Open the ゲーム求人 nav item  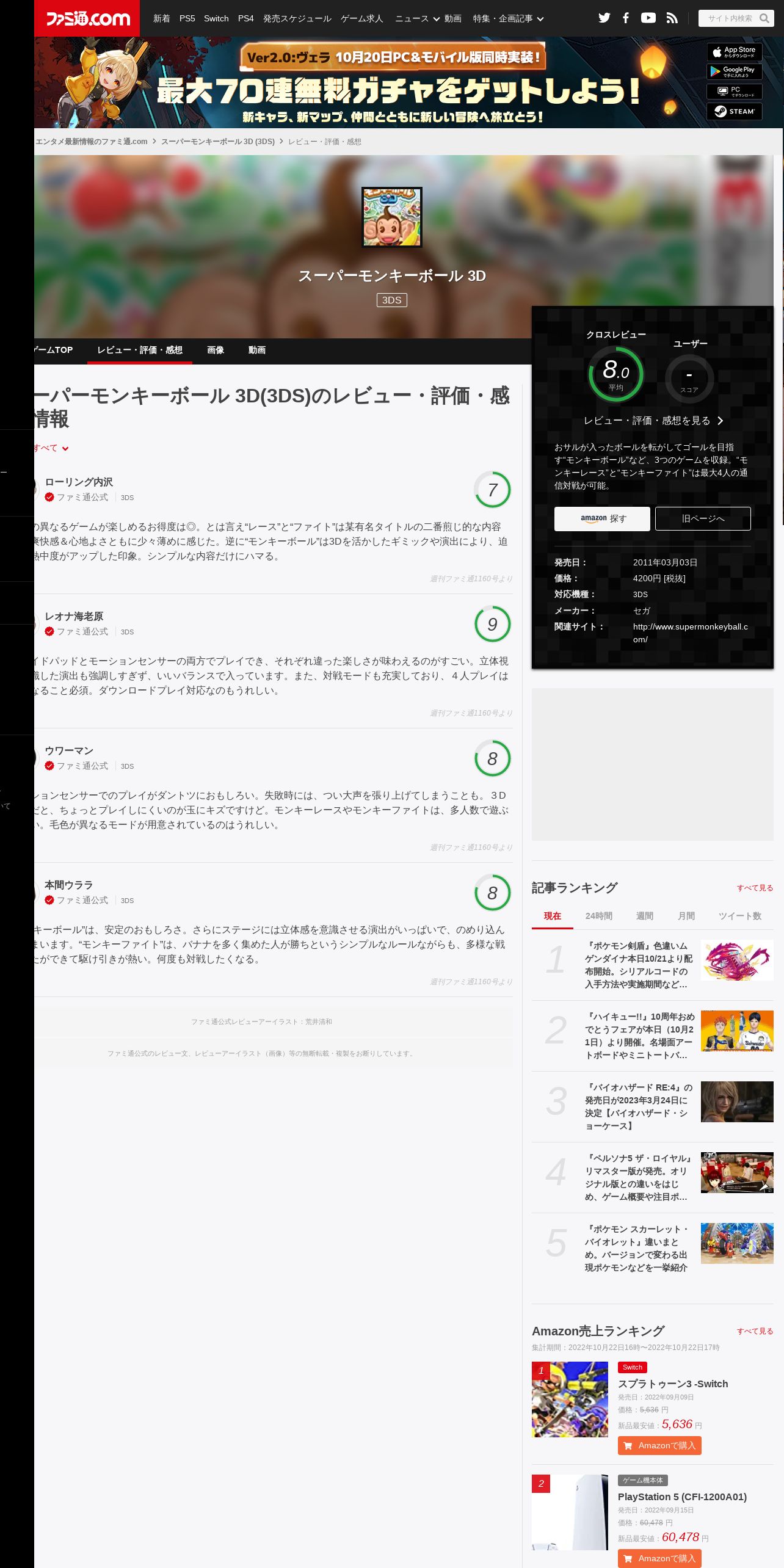(x=362, y=18)
